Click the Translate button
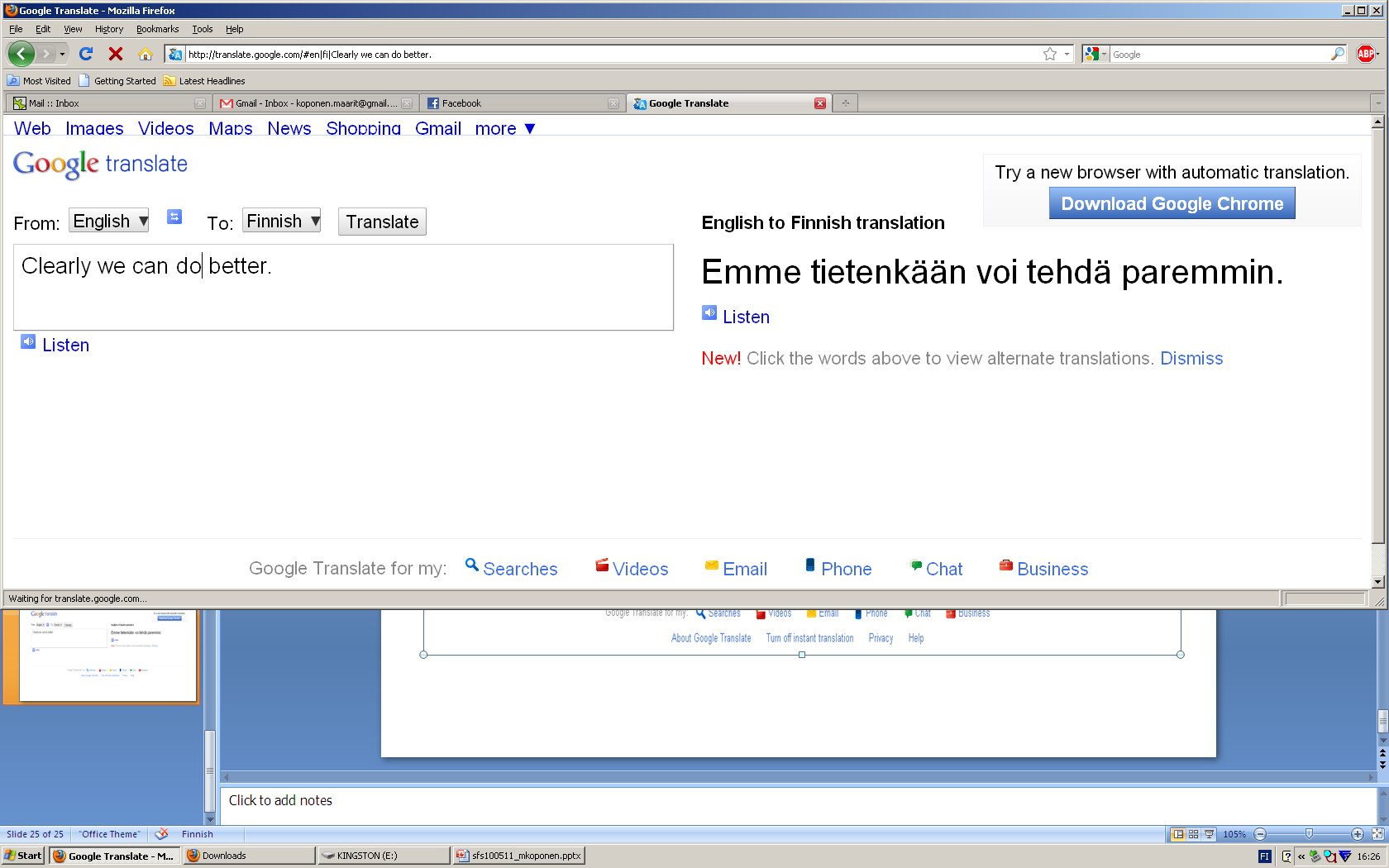Screen dimensions: 1389x868 tap(382, 222)
